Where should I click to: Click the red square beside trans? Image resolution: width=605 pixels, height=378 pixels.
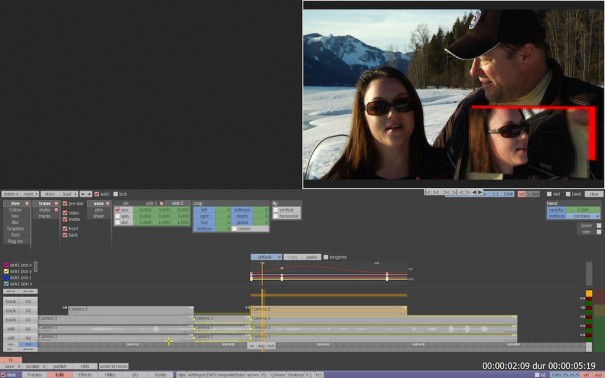click(x=56, y=203)
